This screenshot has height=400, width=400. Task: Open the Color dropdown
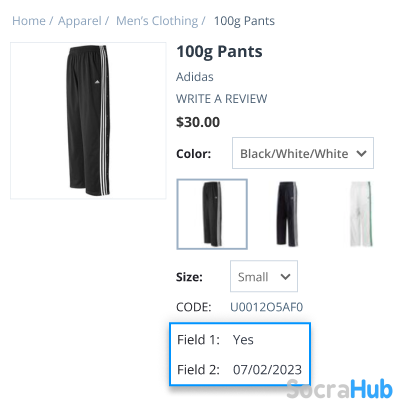pyautogui.click(x=303, y=153)
